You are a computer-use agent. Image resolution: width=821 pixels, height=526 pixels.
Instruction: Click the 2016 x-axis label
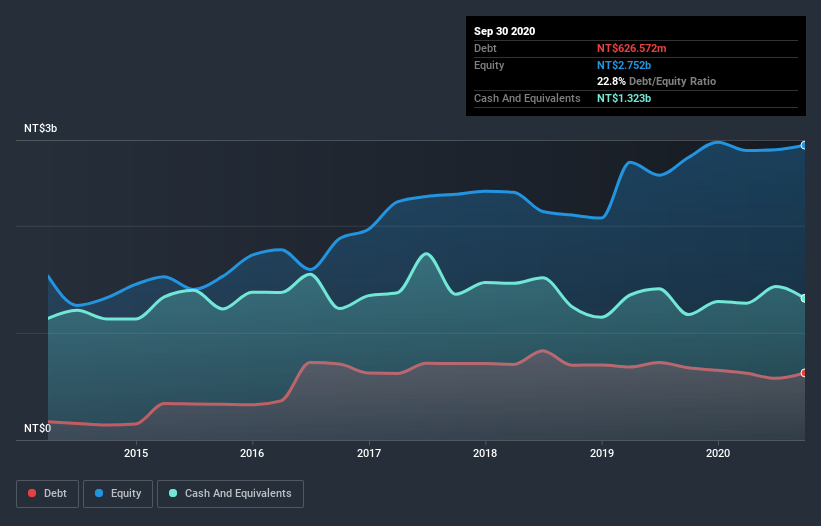(252, 453)
